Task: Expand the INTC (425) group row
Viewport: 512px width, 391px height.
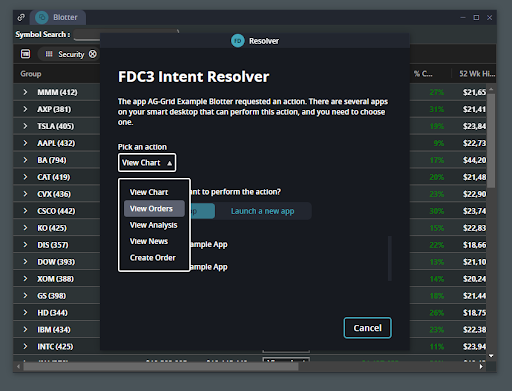Action: click(x=25, y=347)
